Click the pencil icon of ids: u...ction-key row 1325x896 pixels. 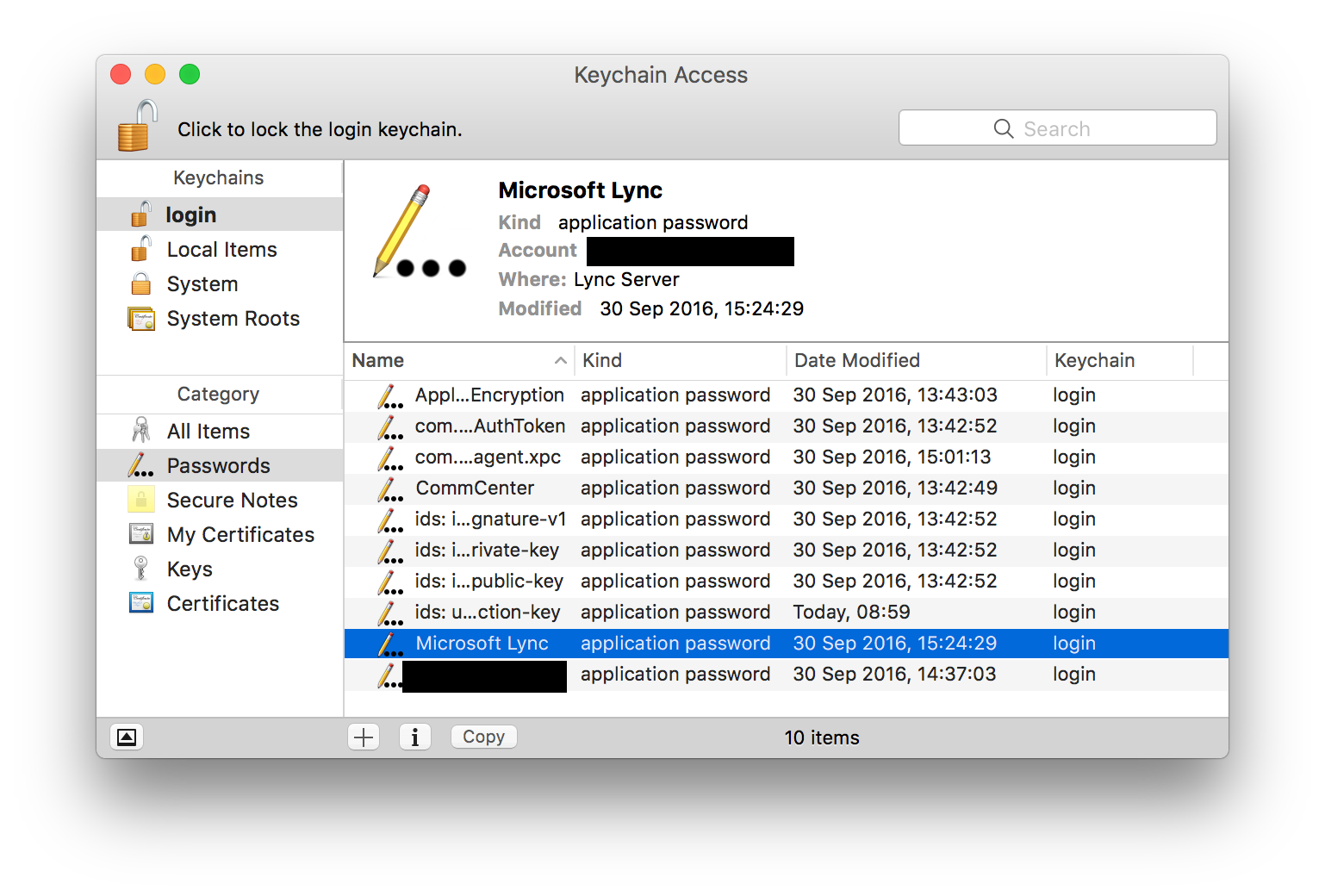389,613
